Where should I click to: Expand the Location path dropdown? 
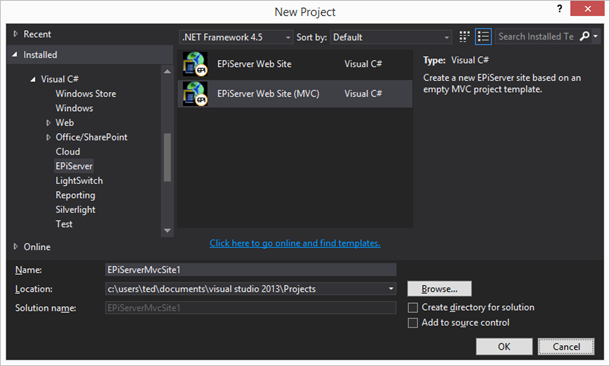(391, 289)
